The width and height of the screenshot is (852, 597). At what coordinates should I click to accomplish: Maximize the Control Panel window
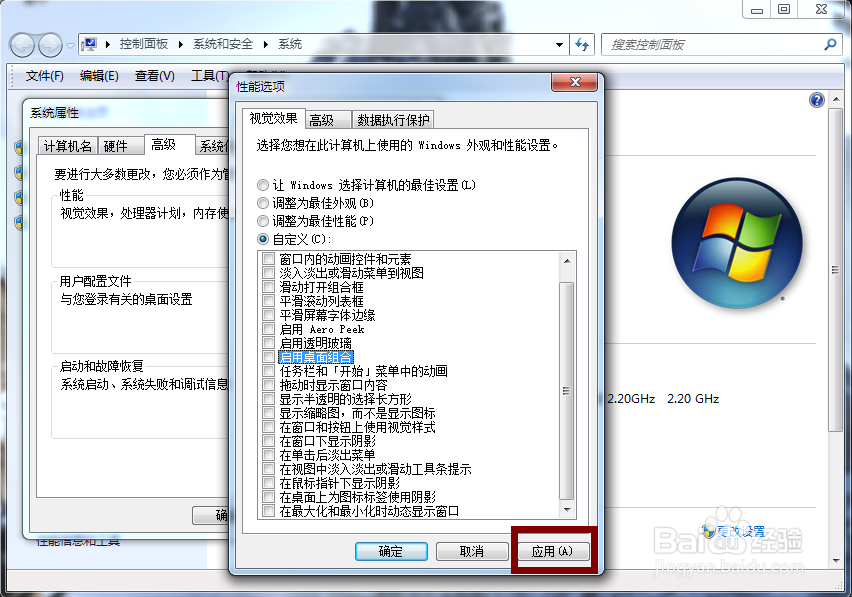(x=784, y=9)
